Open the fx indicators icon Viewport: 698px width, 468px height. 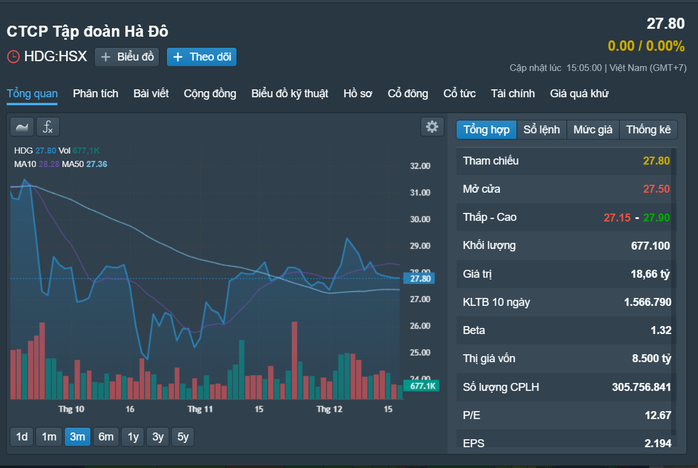(48, 127)
